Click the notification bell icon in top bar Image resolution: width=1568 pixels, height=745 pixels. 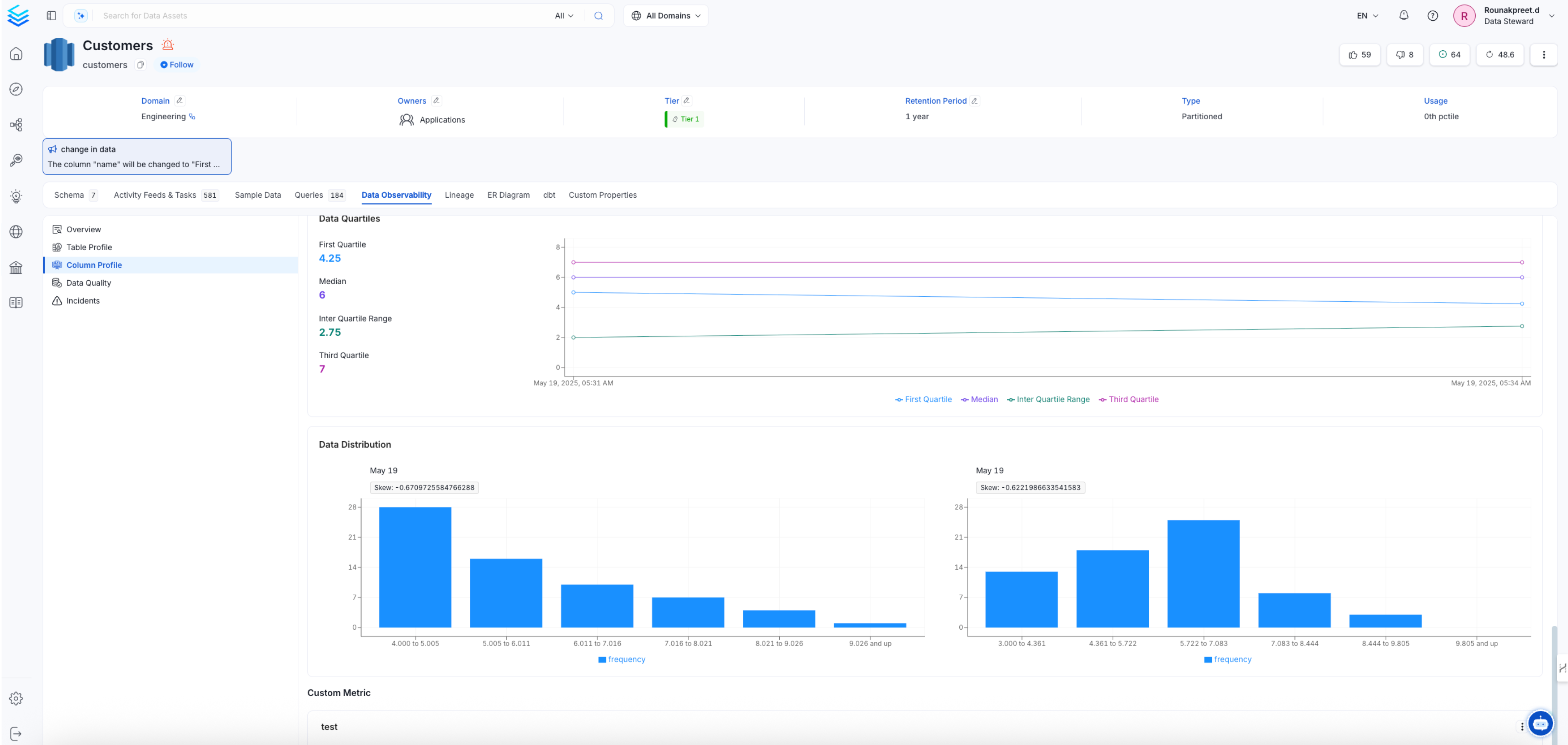tap(1404, 15)
